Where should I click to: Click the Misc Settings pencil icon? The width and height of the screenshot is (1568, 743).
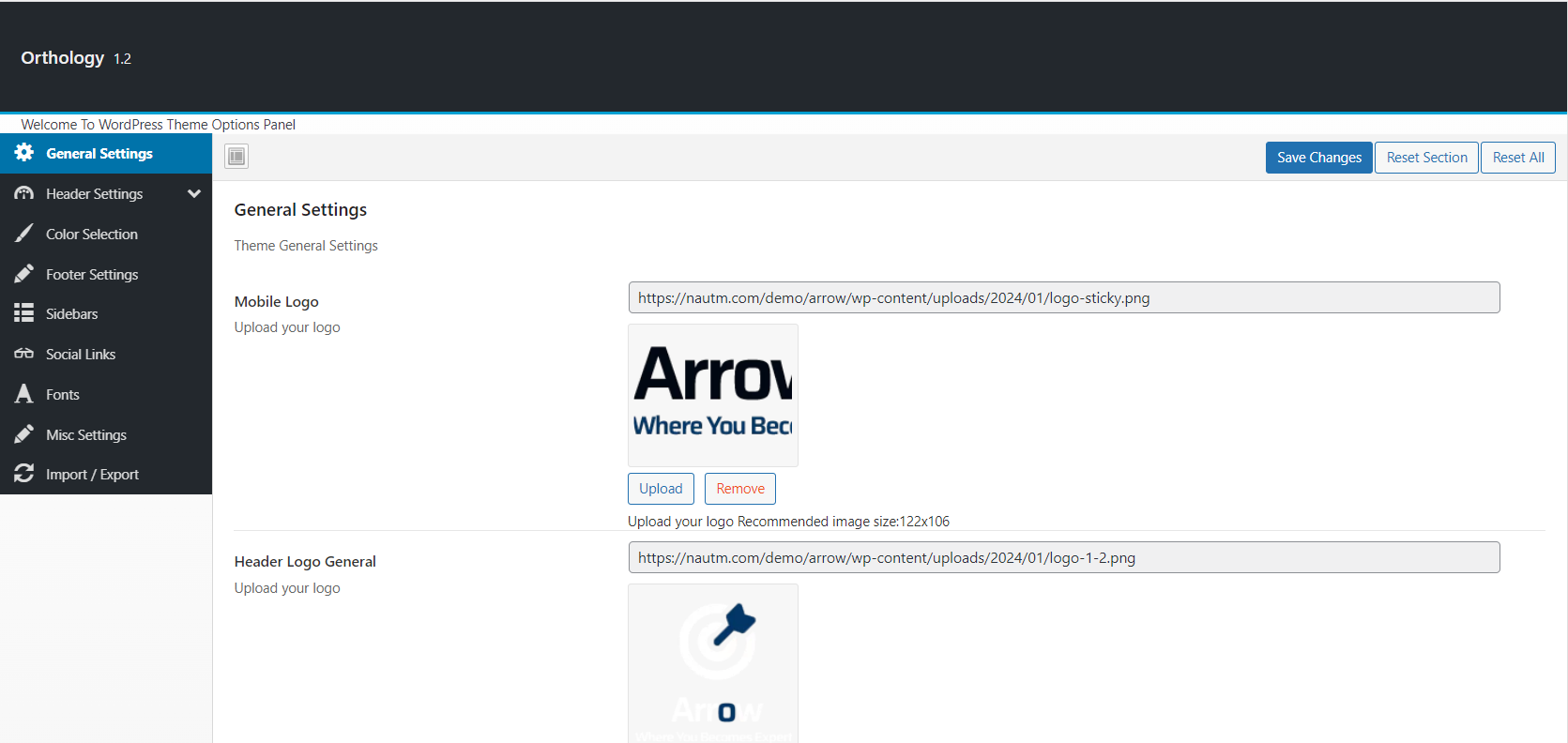tap(24, 434)
